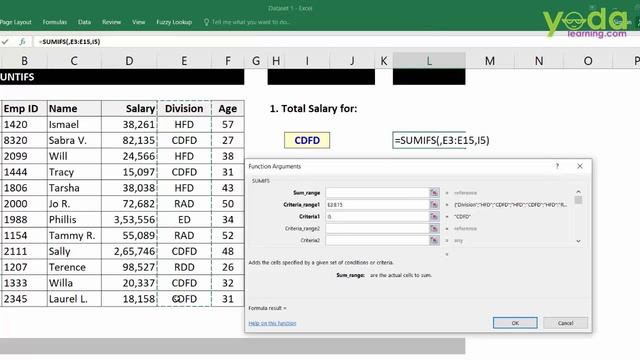
Task: Open the Help on this function link
Action: pyautogui.click(x=272, y=323)
